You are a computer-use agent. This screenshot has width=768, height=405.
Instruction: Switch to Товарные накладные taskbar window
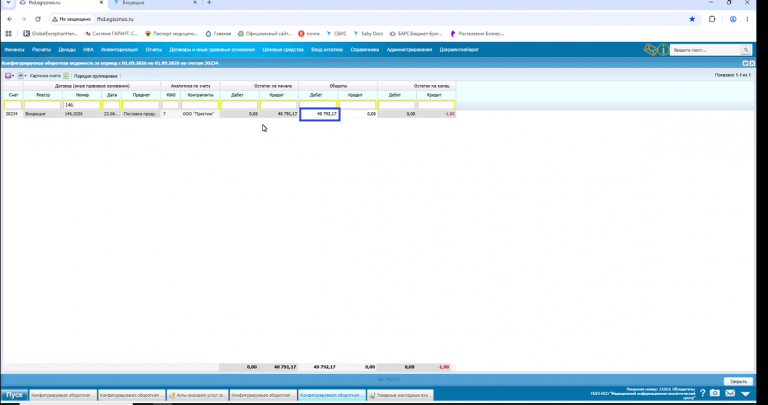tap(400, 395)
